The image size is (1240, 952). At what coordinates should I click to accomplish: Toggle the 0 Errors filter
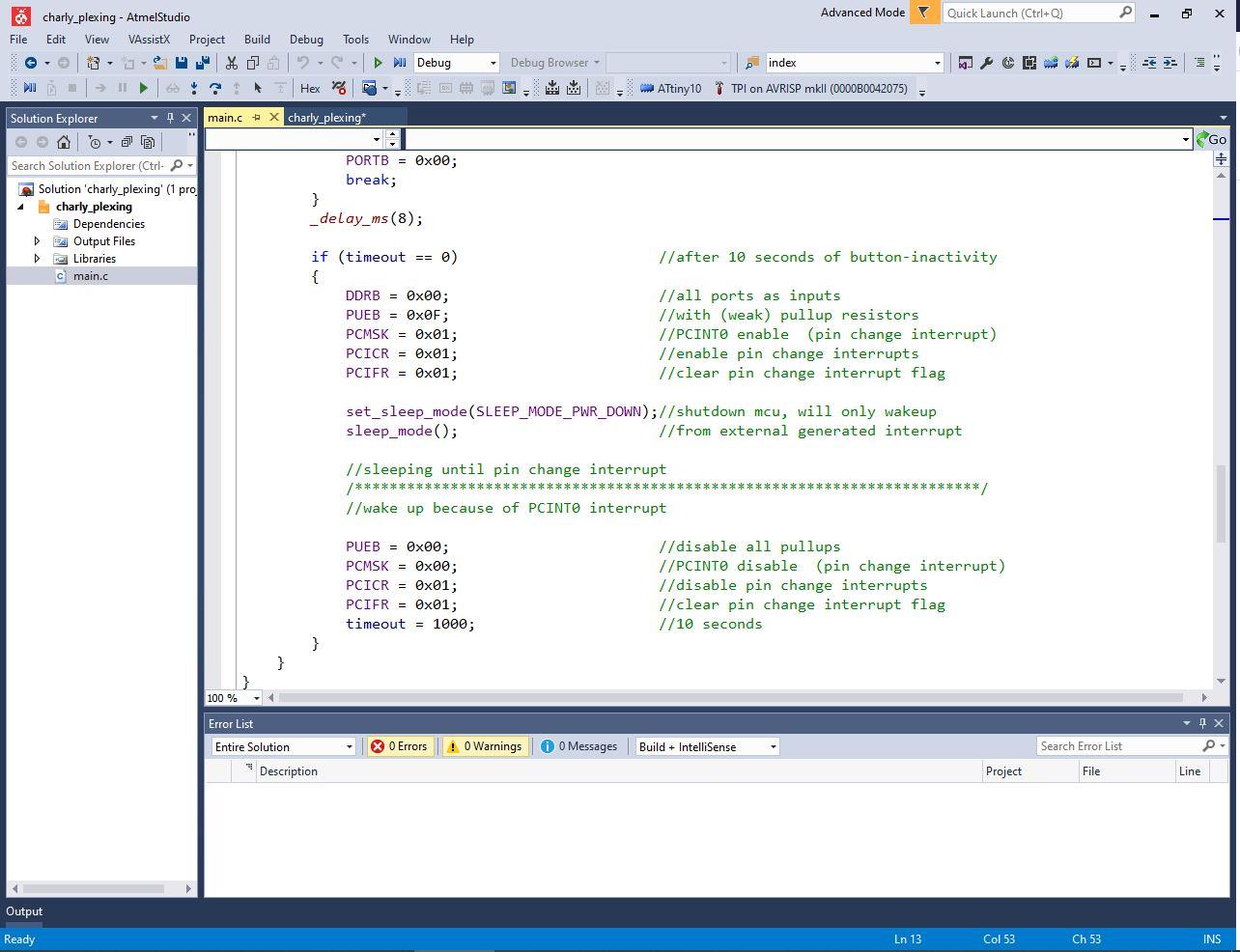pyautogui.click(x=400, y=746)
